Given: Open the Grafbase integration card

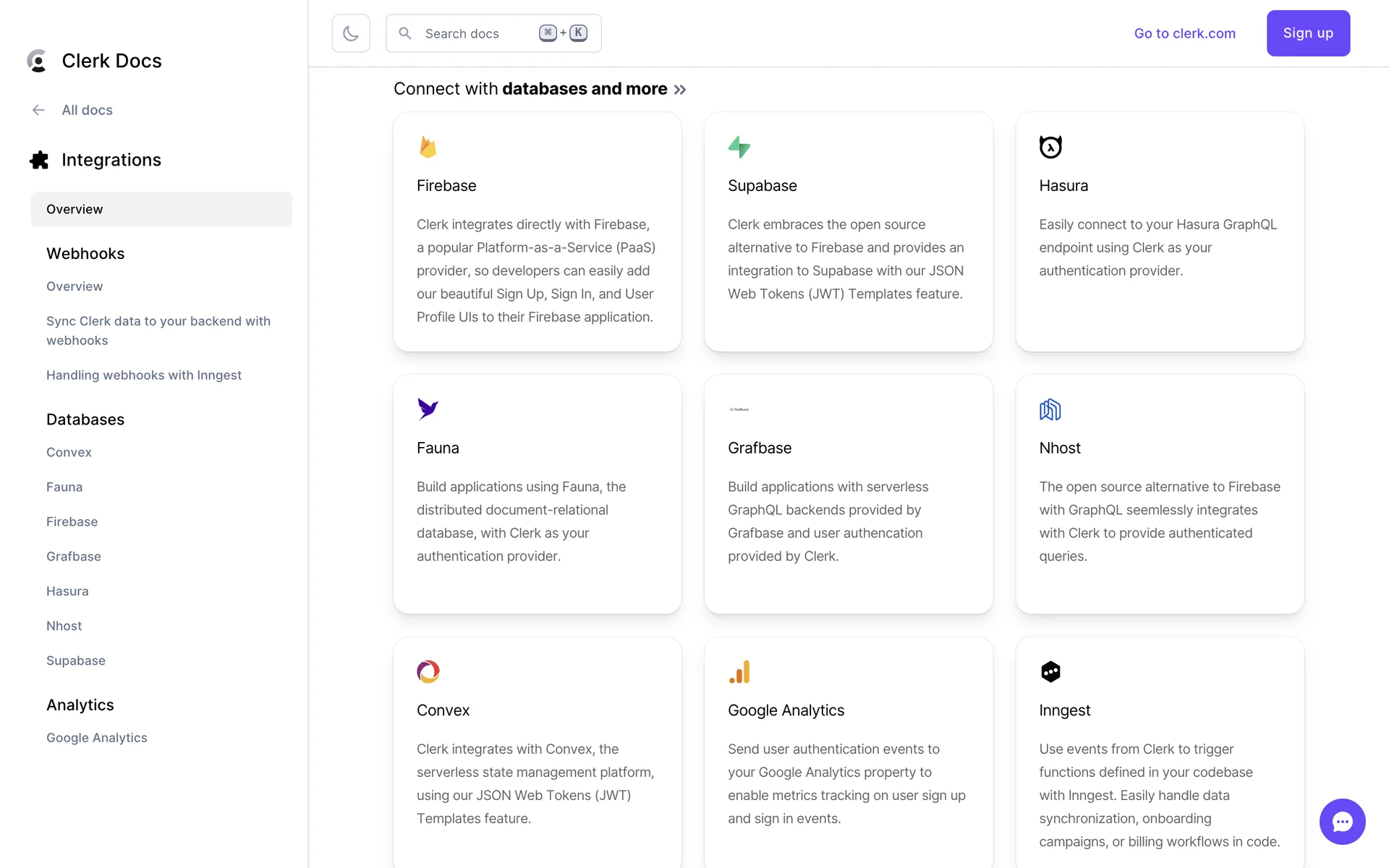Looking at the screenshot, I should 848,494.
